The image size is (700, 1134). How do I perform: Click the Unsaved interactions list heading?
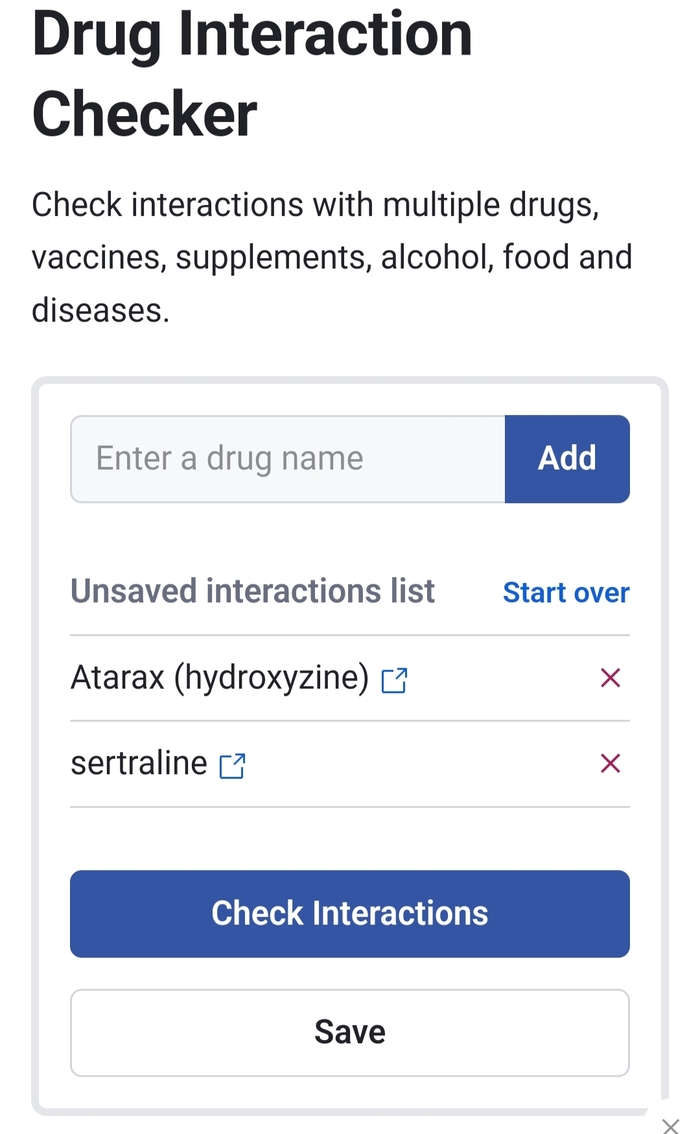tap(252, 591)
